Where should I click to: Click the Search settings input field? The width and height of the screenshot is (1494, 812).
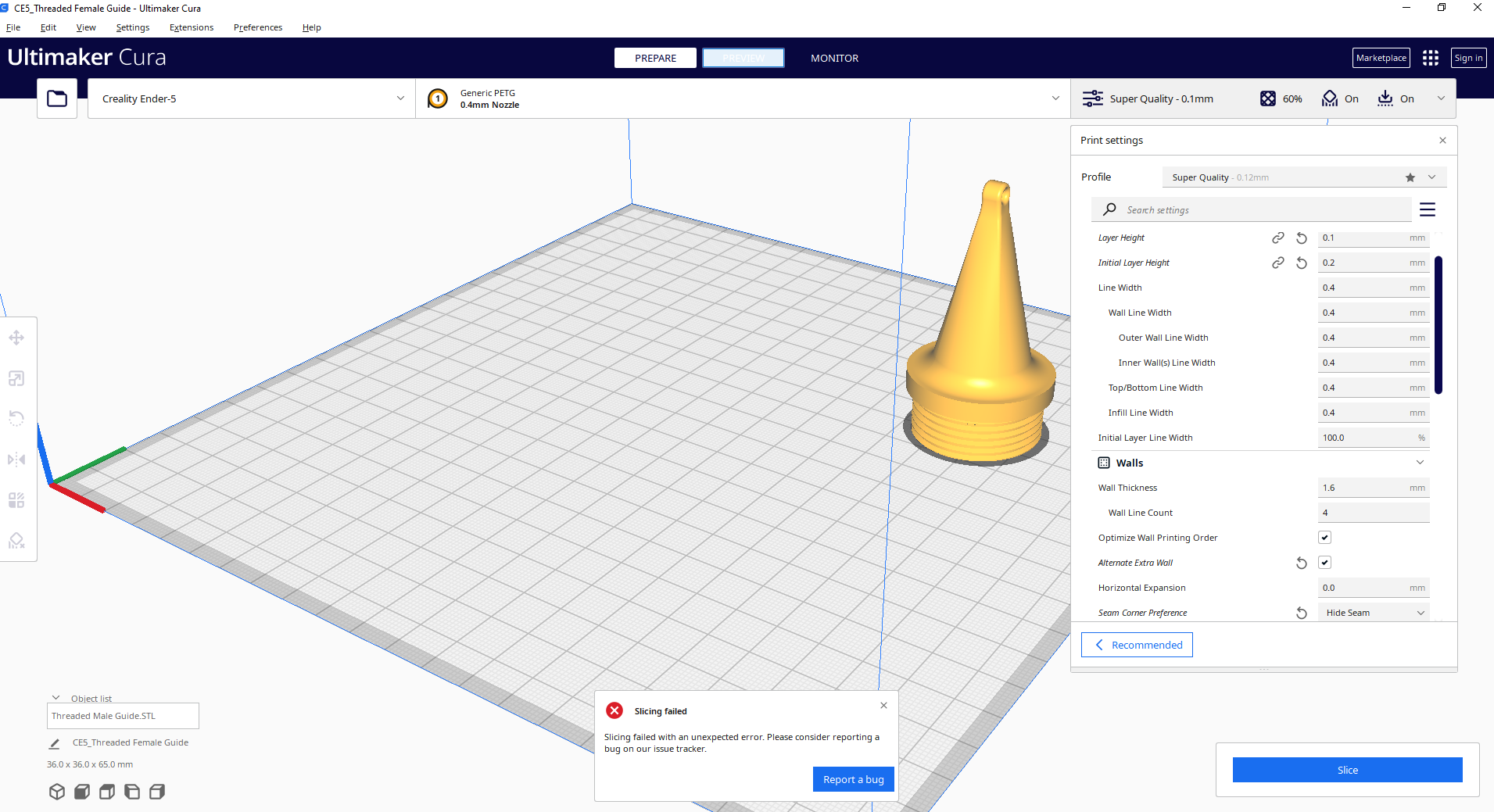1251,209
